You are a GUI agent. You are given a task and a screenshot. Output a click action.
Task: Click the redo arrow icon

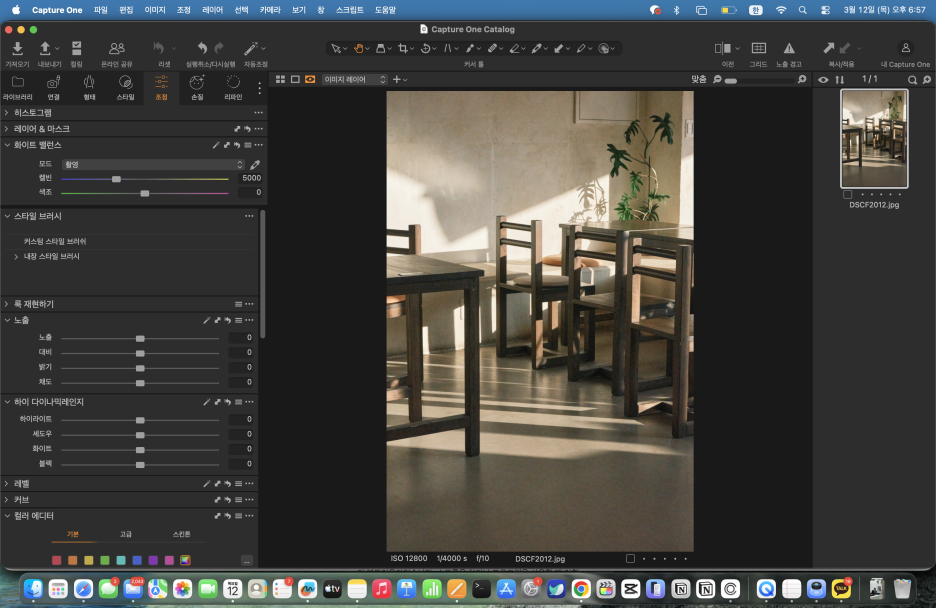219,48
